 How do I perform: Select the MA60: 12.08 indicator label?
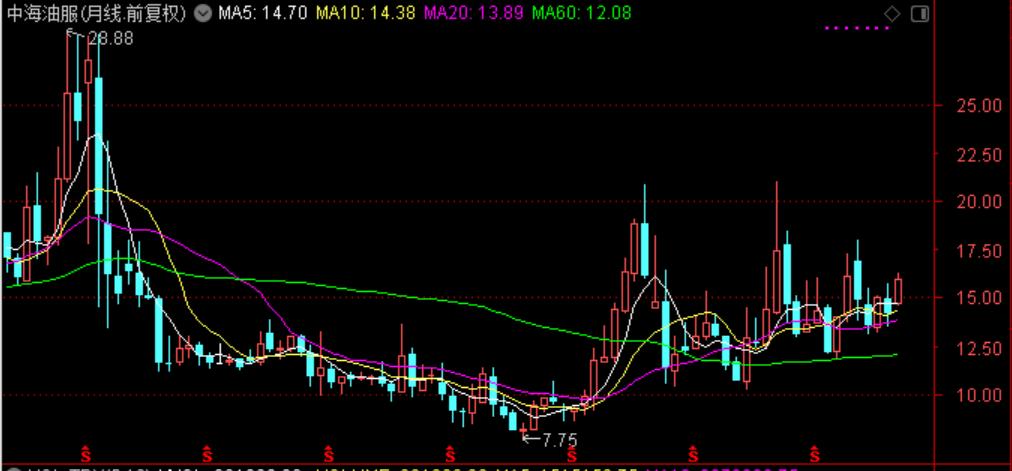582,13
